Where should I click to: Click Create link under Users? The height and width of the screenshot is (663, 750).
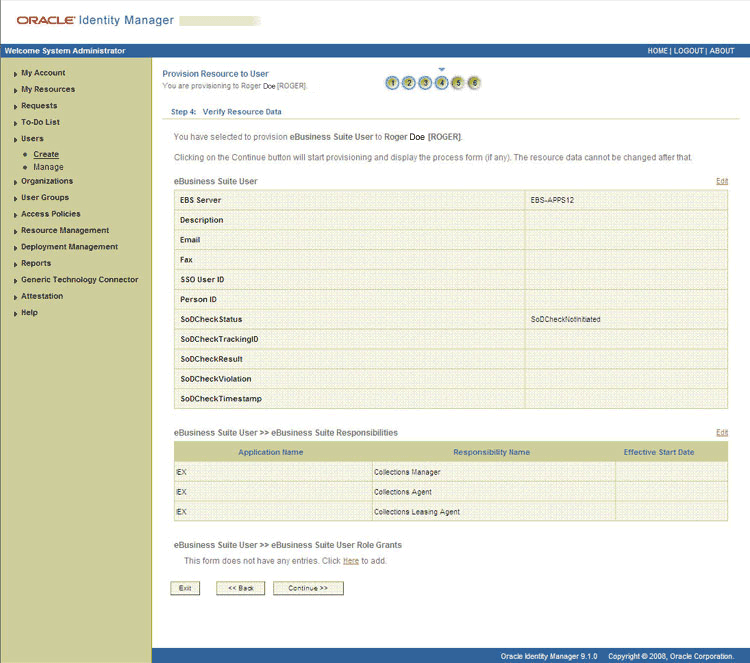pos(46,154)
